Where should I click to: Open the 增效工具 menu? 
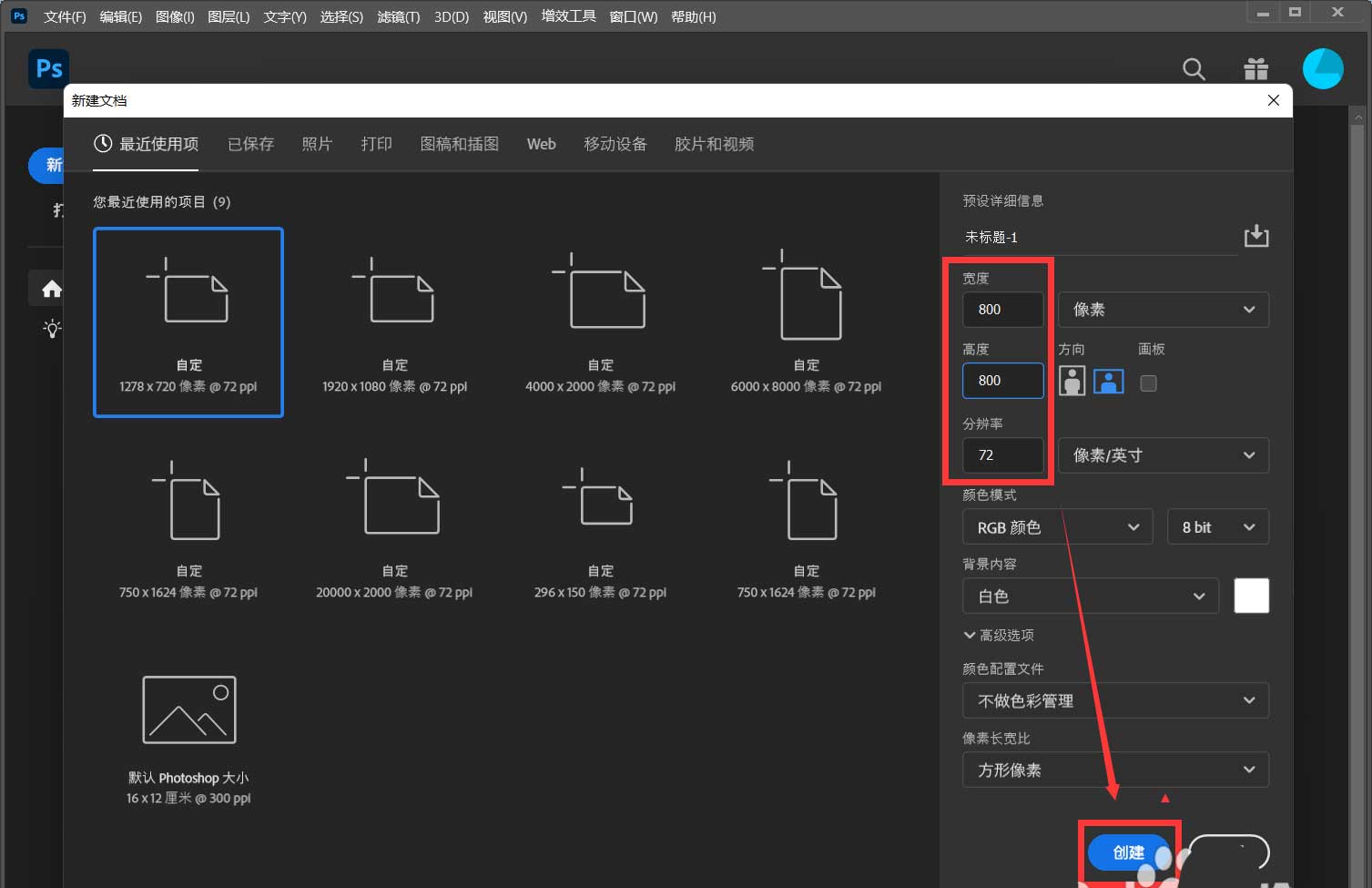(x=569, y=16)
